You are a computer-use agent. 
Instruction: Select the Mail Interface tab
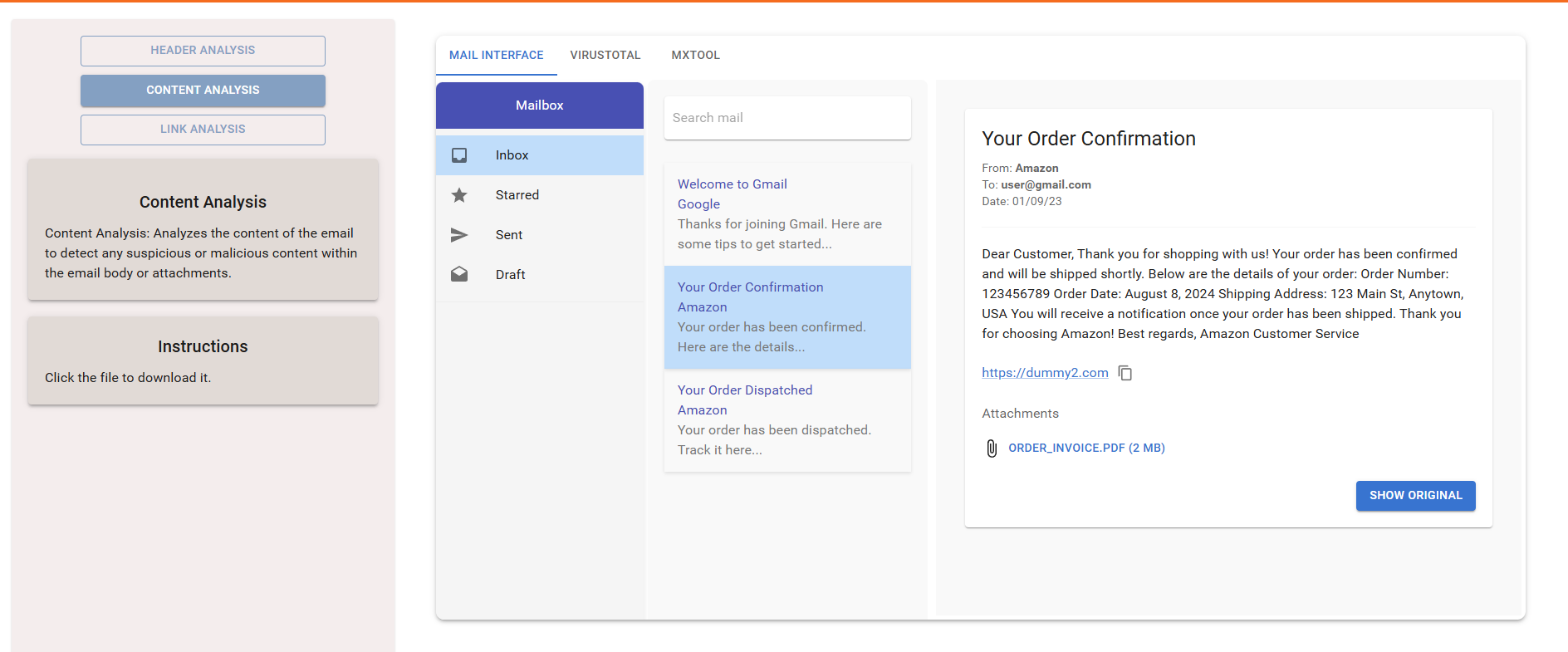[496, 56]
